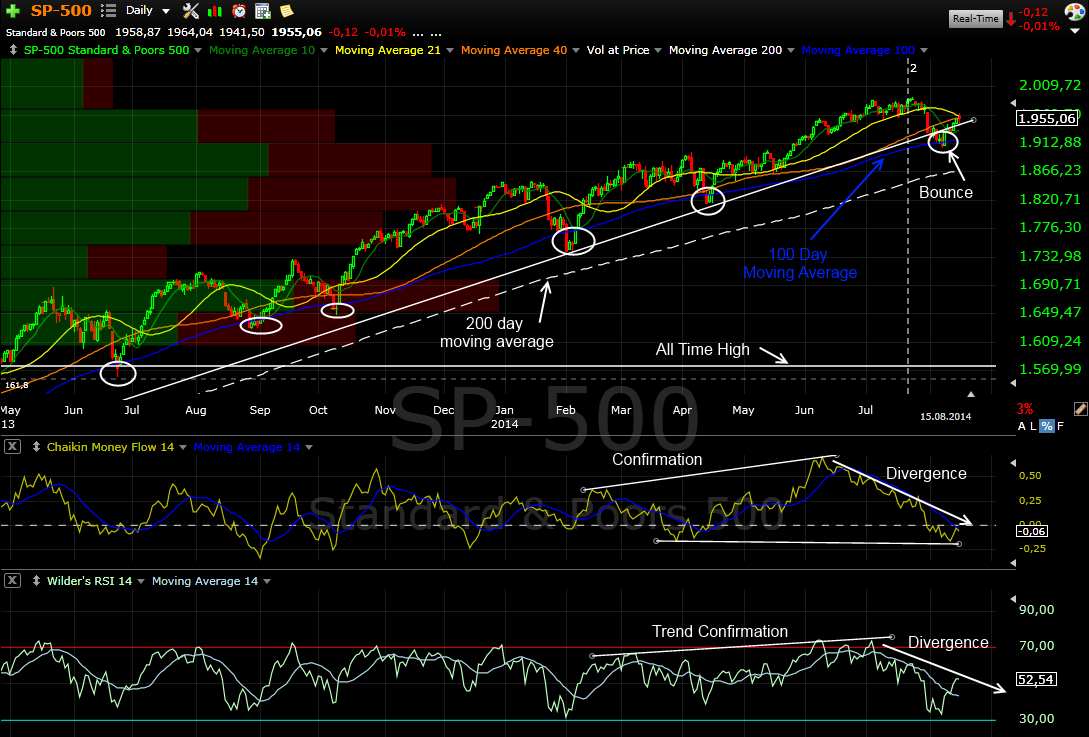Click the orange SP-500 symbol title
Image resolution: width=1089 pixels, height=737 pixels.
click(61, 10)
